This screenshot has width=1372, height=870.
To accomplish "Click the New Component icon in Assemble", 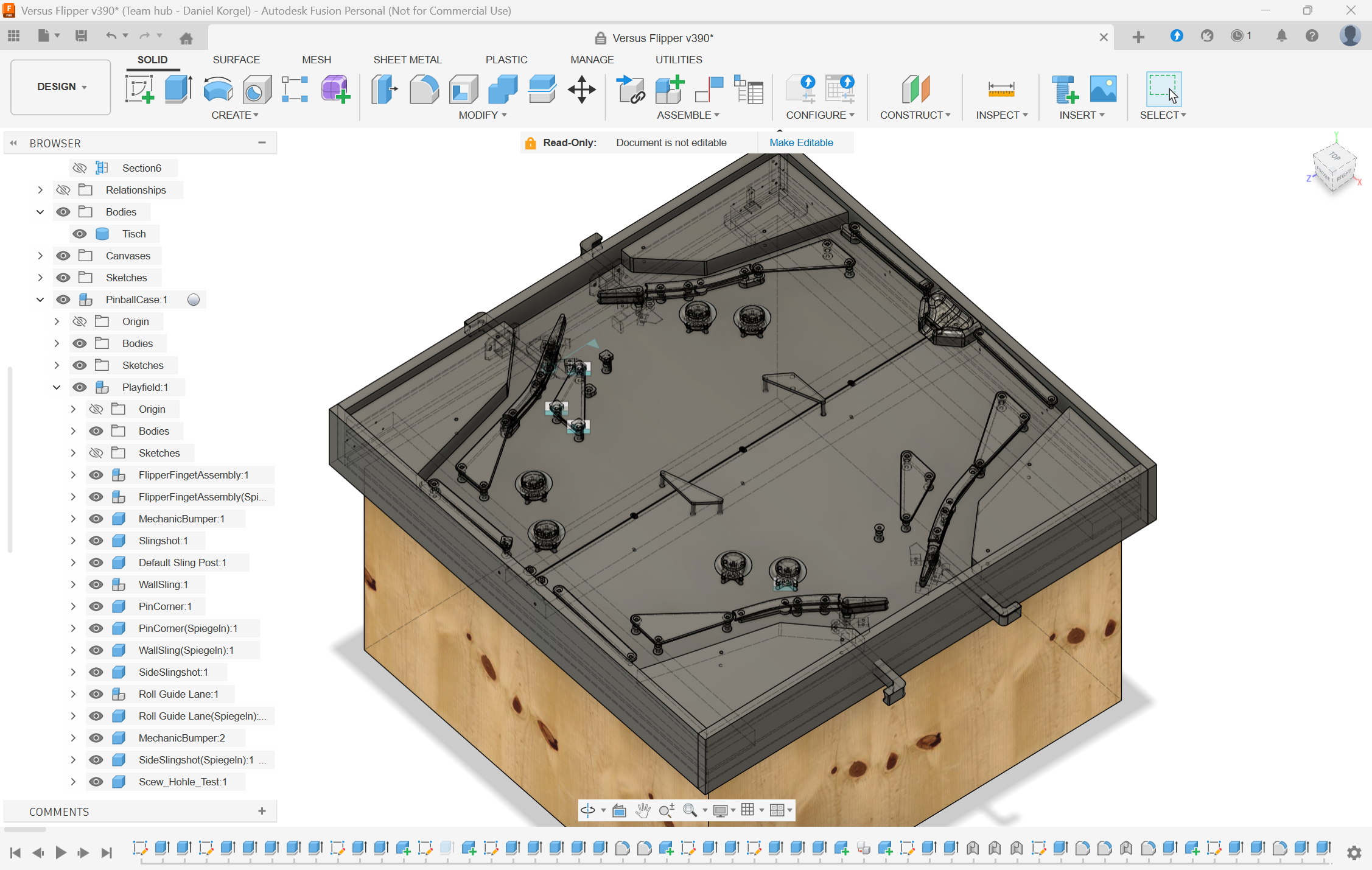I will (x=670, y=89).
